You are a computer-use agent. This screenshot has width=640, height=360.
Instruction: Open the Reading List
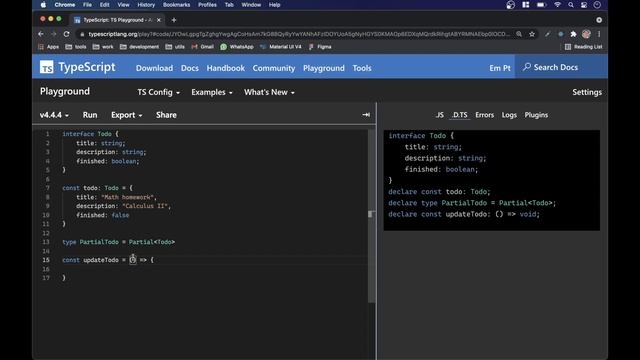coord(584,47)
